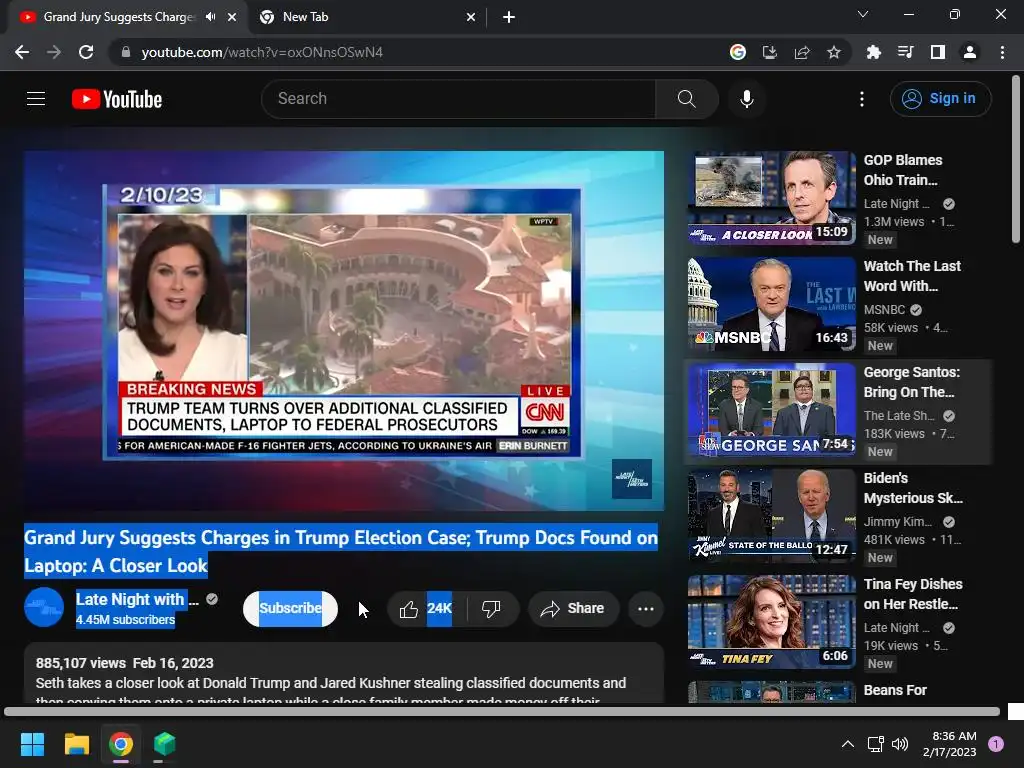Open clock showing 8:36 AM

pos(950,744)
